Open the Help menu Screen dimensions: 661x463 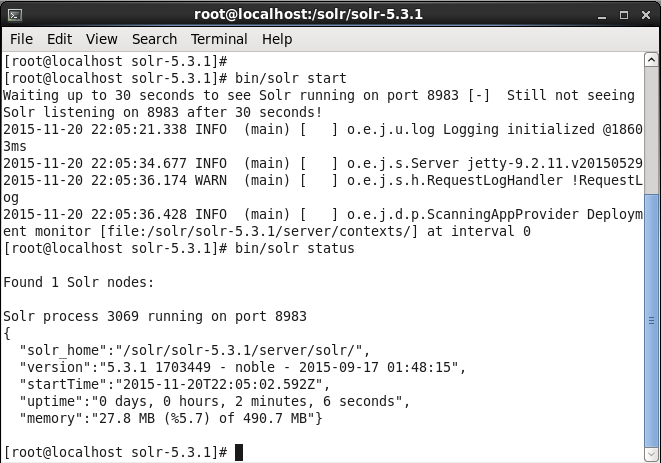coord(277,39)
